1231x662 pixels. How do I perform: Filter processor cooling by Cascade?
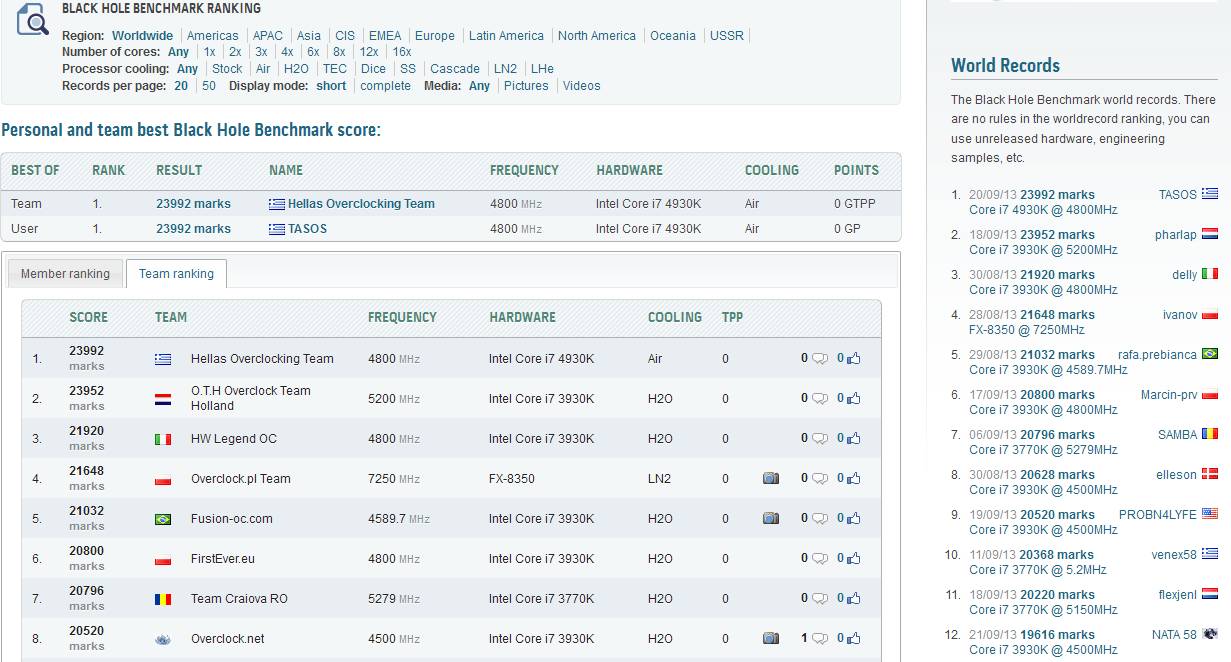pyautogui.click(x=455, y=69)
